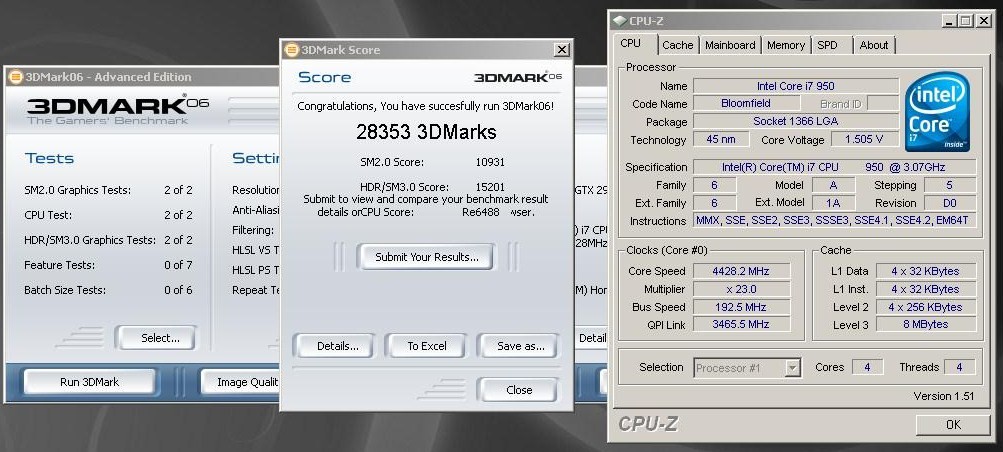This screenshot has height=452, width=1003.
Task: Switch to the Cache tab
Action: coord(677,45)
